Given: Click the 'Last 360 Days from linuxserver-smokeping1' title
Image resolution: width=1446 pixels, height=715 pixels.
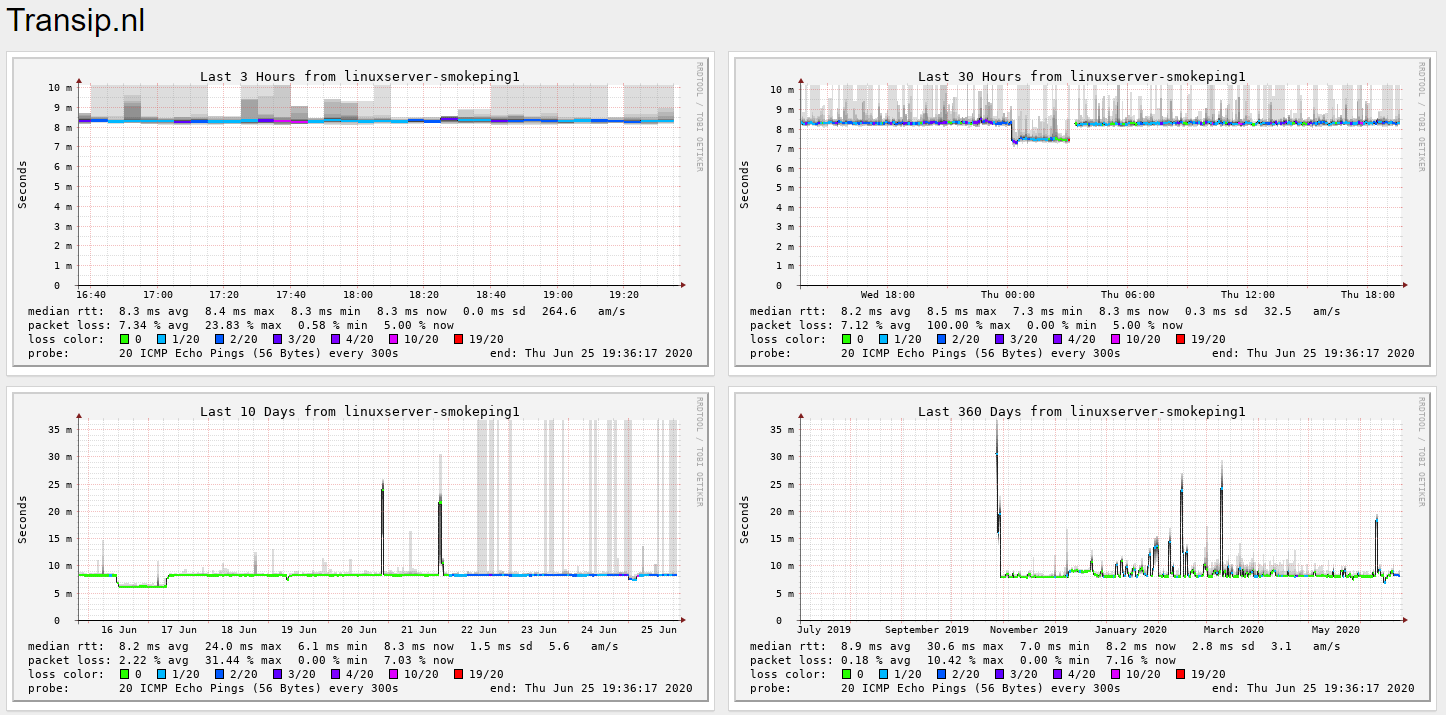Looking at the screenshot, I should tap(1082, 411).
